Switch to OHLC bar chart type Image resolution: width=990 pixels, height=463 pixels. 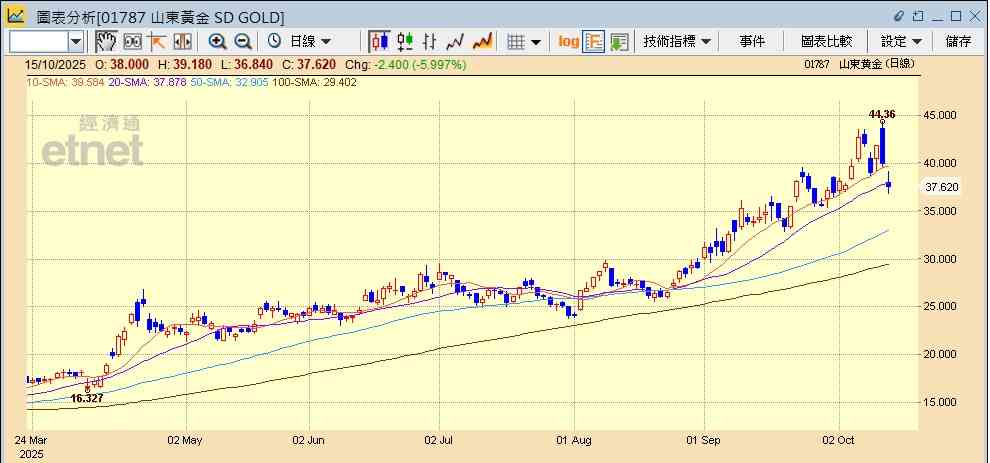click(x=430, y=41)
